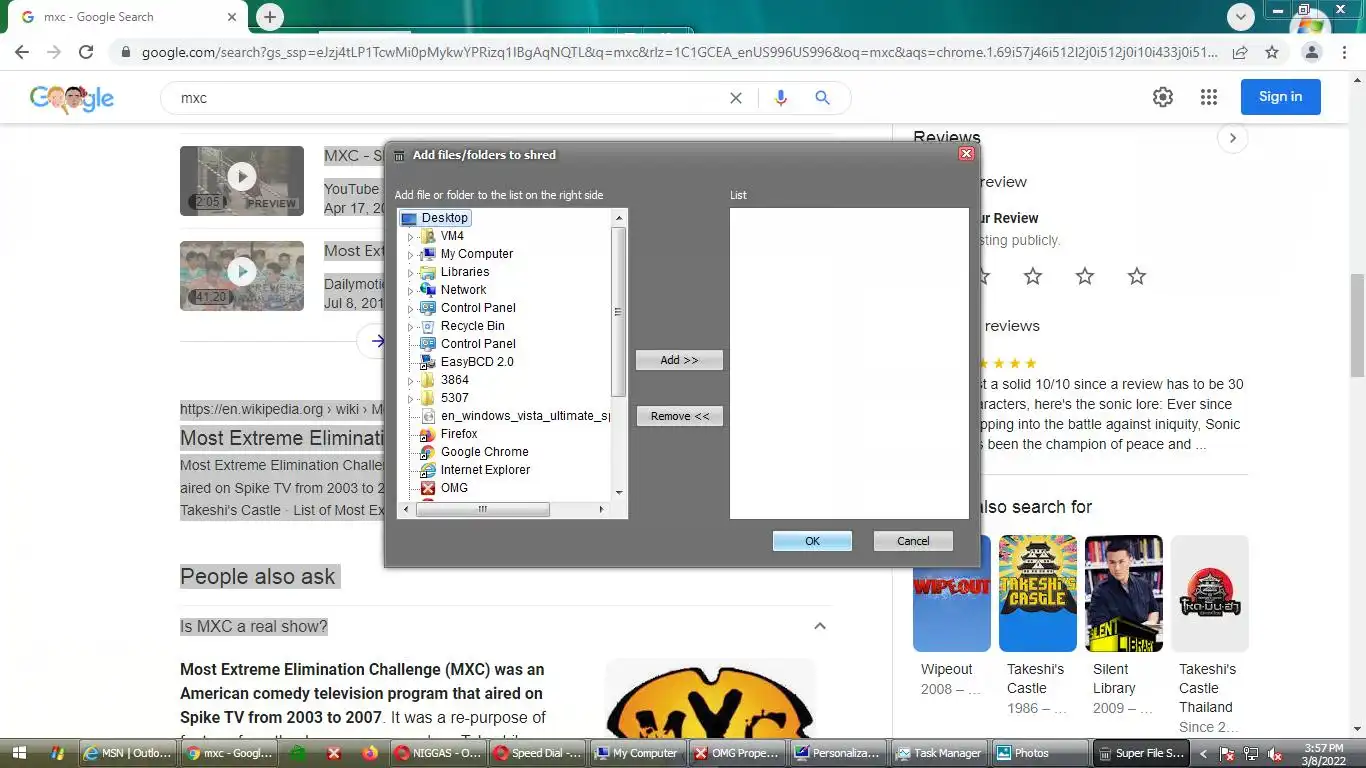Viewport: 1366px width, 768px height.
Task: Open the Google apps grid
Action: (1209, 97)
